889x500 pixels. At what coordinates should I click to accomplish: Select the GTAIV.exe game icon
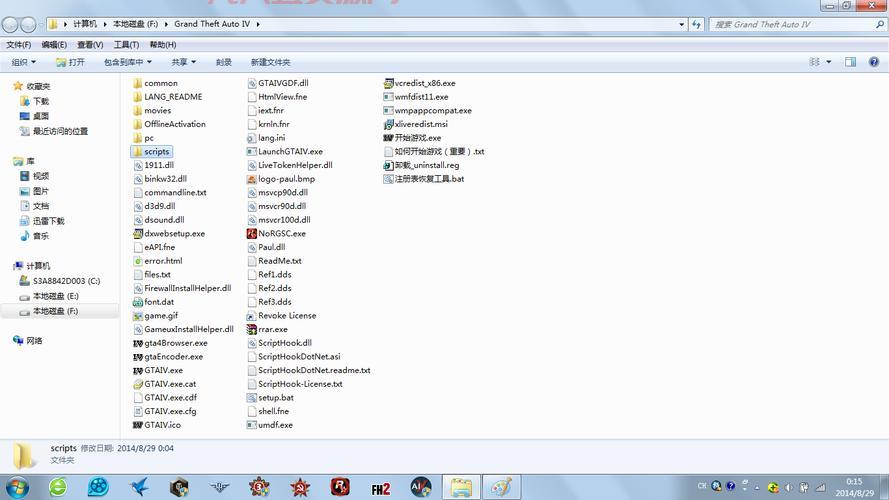pyautogui.click(x=138, y=370)
